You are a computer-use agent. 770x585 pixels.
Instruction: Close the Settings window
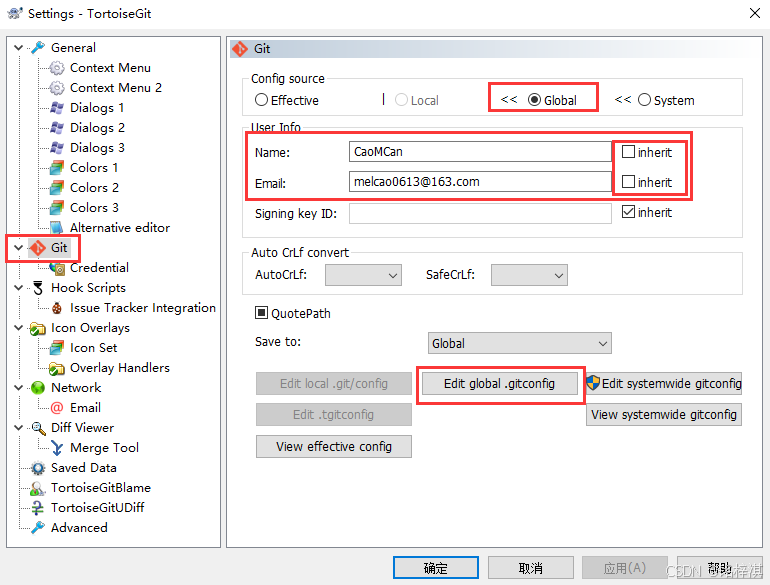pos(755,13)
